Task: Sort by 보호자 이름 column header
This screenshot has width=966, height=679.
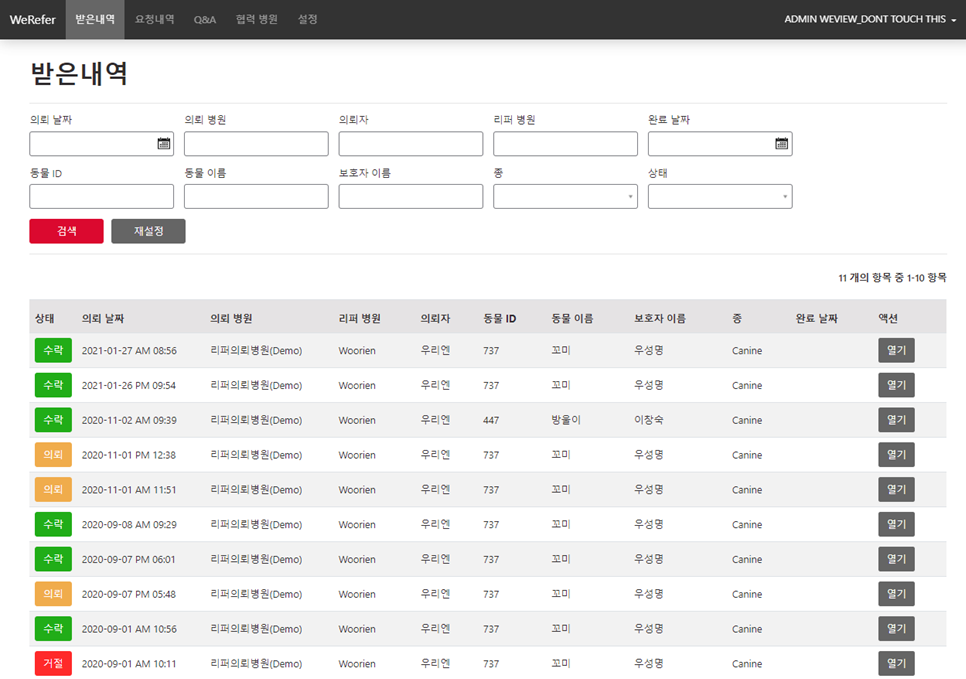Action: pyautogui.click(x=660, y=319)
